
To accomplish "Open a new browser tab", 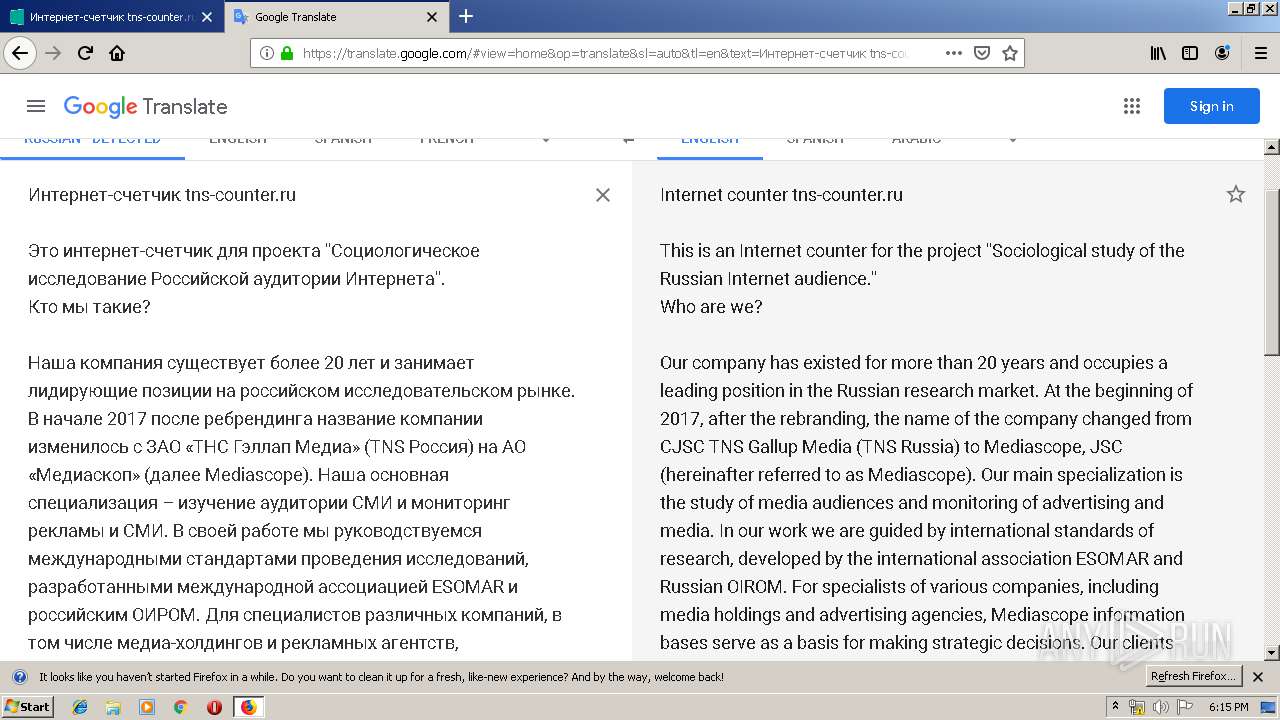I will 466,16.
